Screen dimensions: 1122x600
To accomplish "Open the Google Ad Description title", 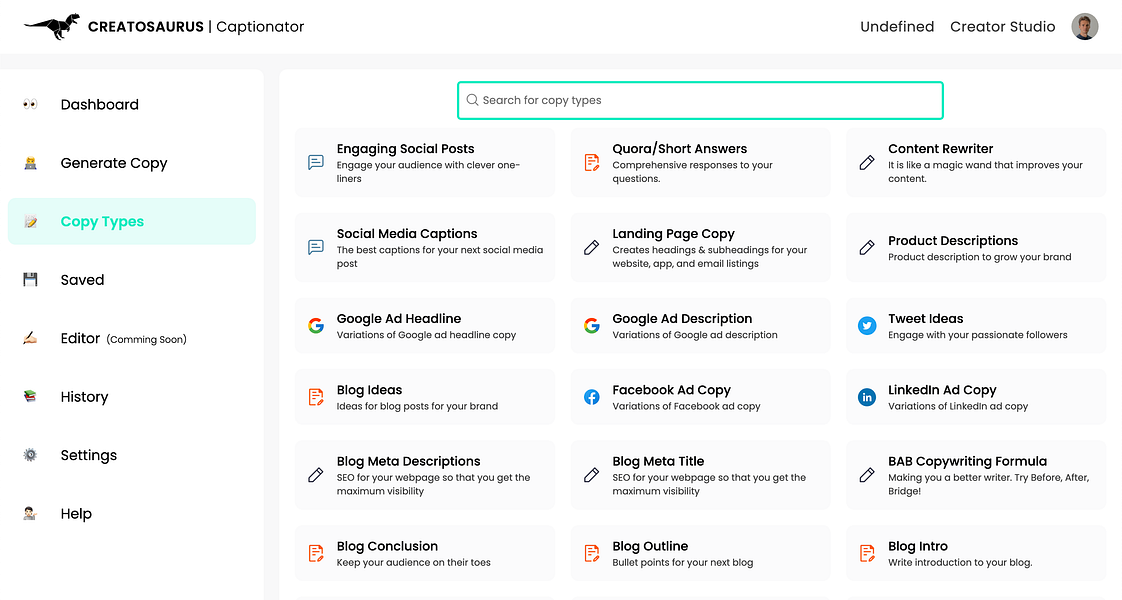I will point(682,319).
